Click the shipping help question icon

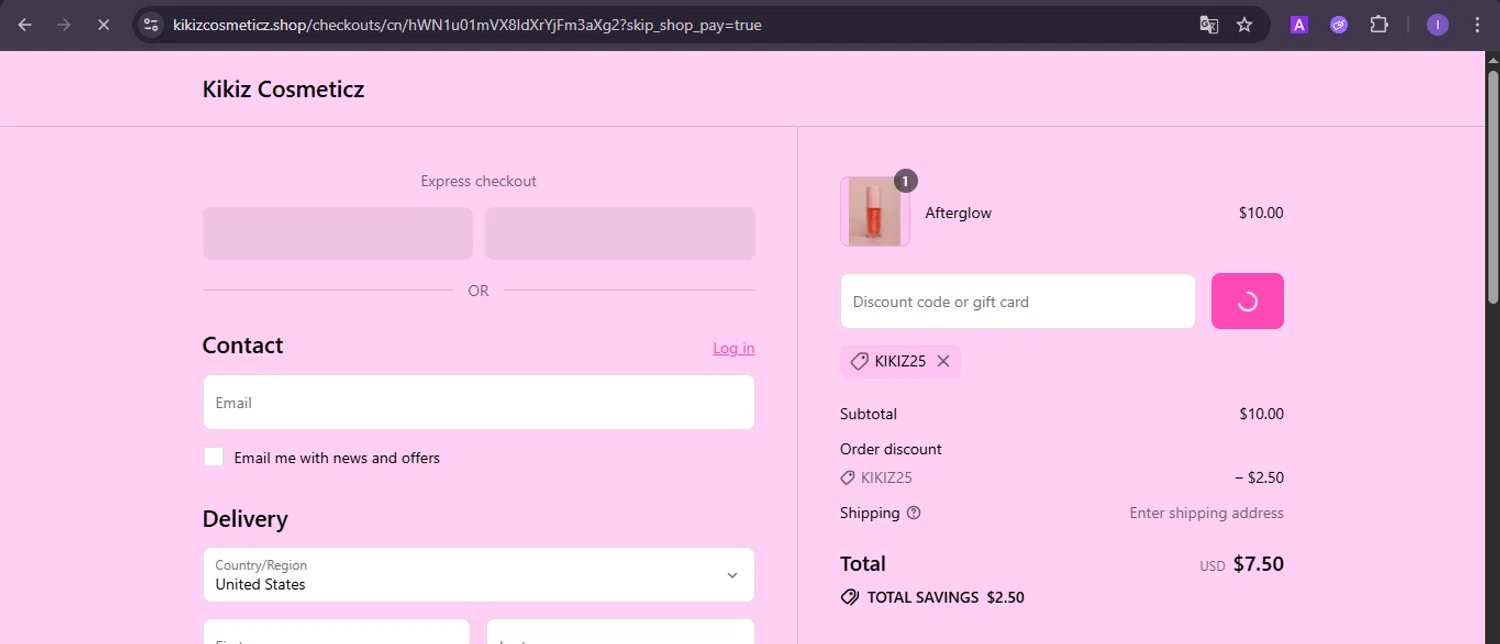pos(913,513)
